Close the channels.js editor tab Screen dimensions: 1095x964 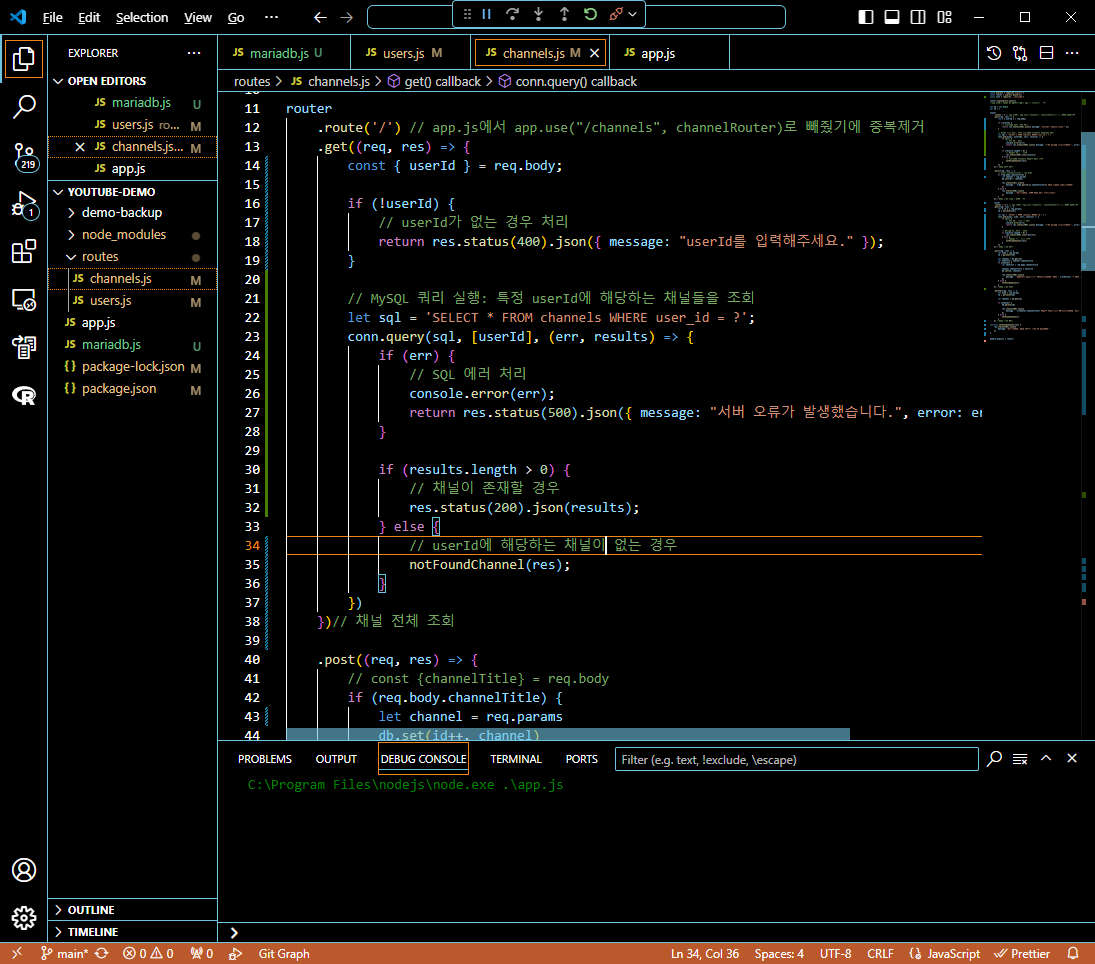point(594,53)
